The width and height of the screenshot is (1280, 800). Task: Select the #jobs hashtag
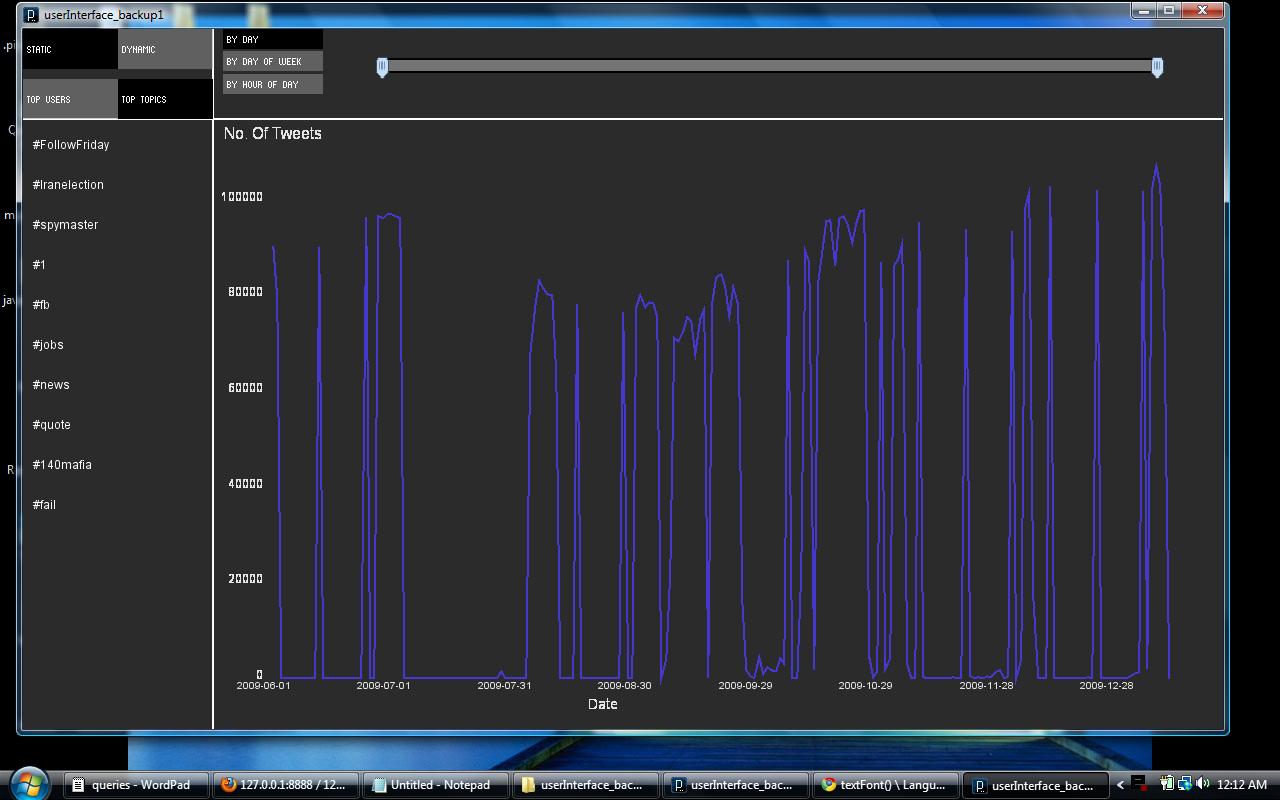tap(48, 345)
